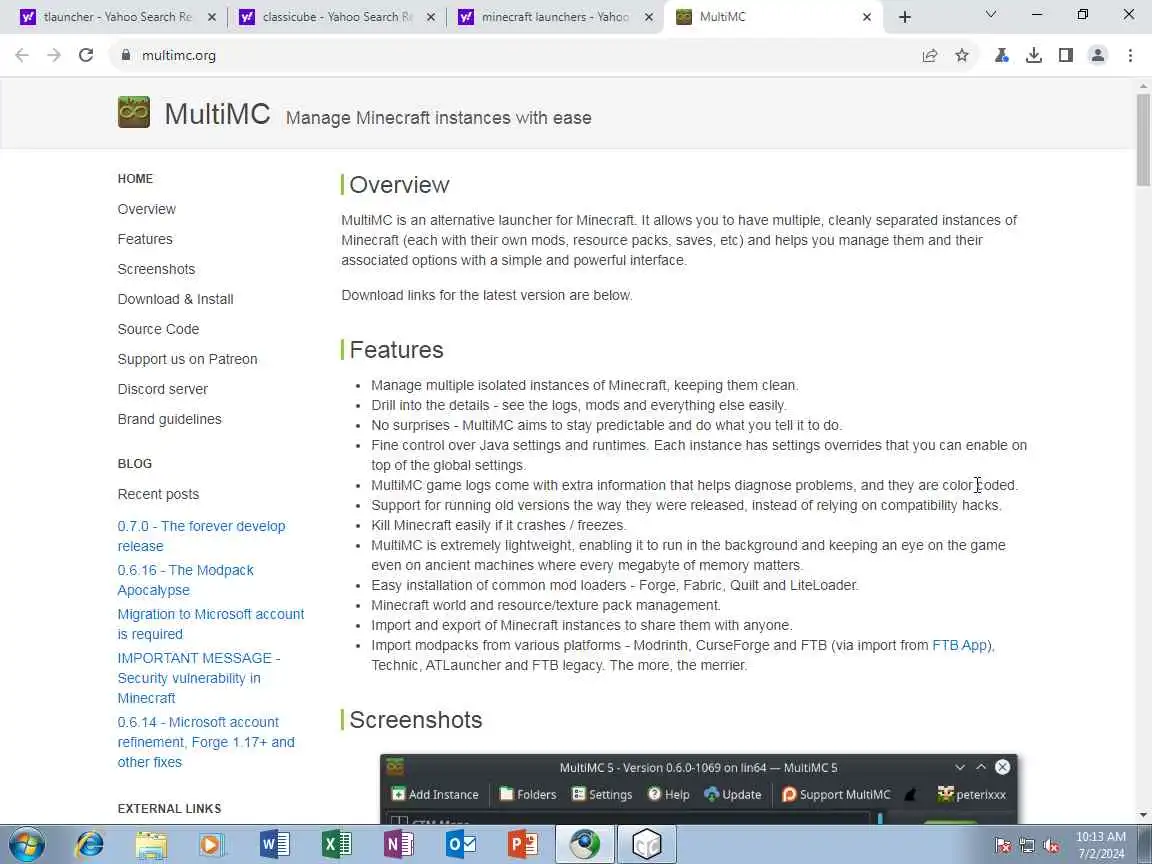Follow the FTB App link
The image size is (1152, 864).
(960, 646)
